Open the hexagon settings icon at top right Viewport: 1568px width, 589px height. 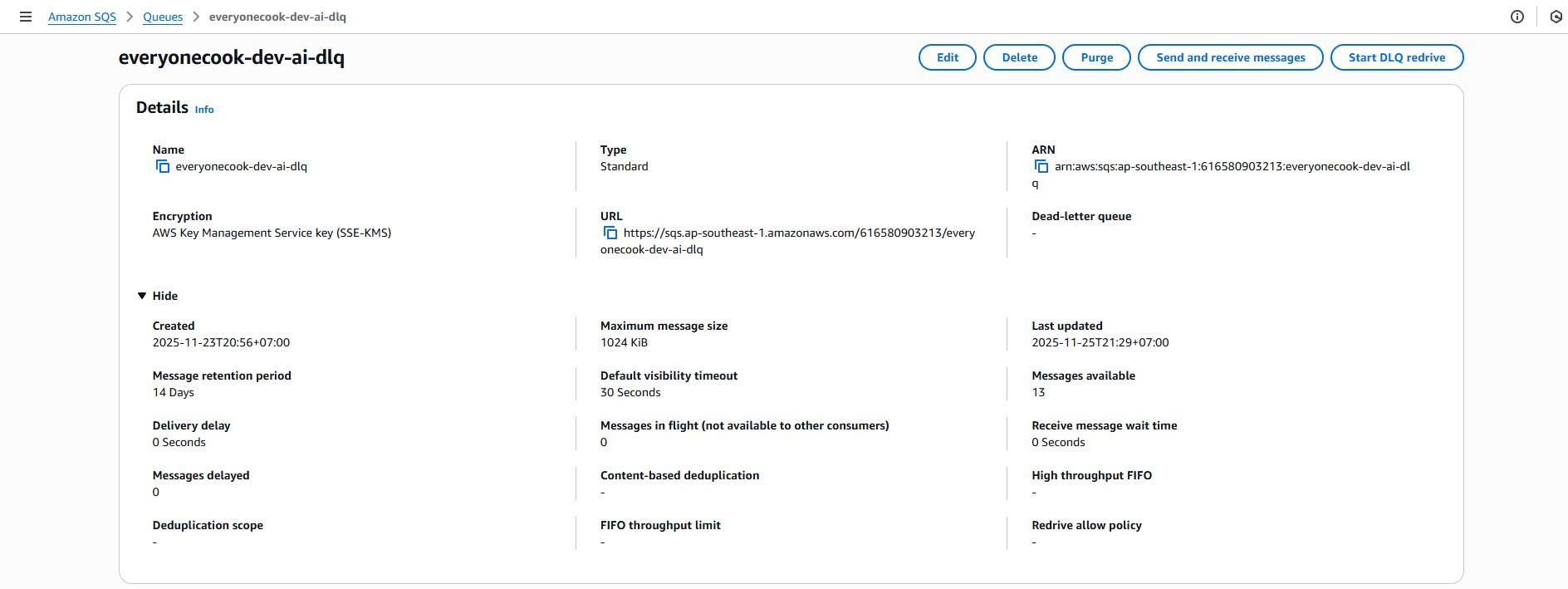1556,17
